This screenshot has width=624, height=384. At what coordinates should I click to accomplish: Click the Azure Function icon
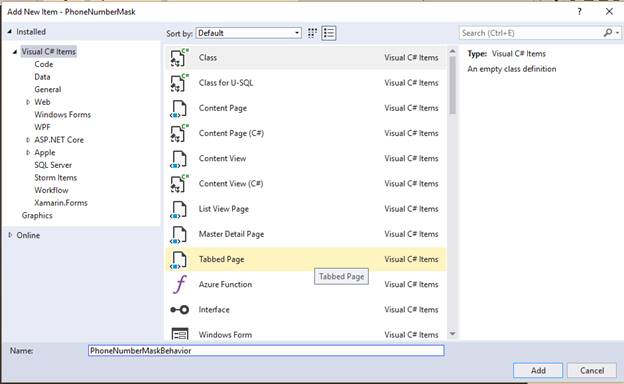pos(180,285)
